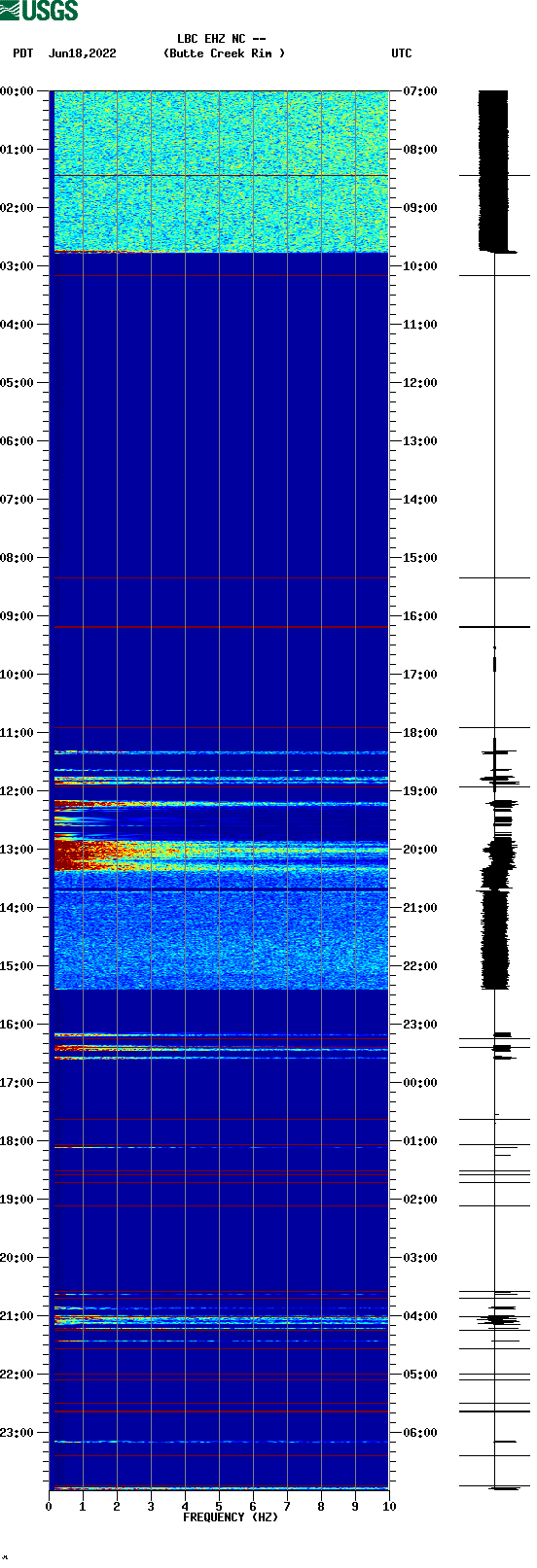Select the 16:00 label on PDT axis

click(x=17, y=1025)
